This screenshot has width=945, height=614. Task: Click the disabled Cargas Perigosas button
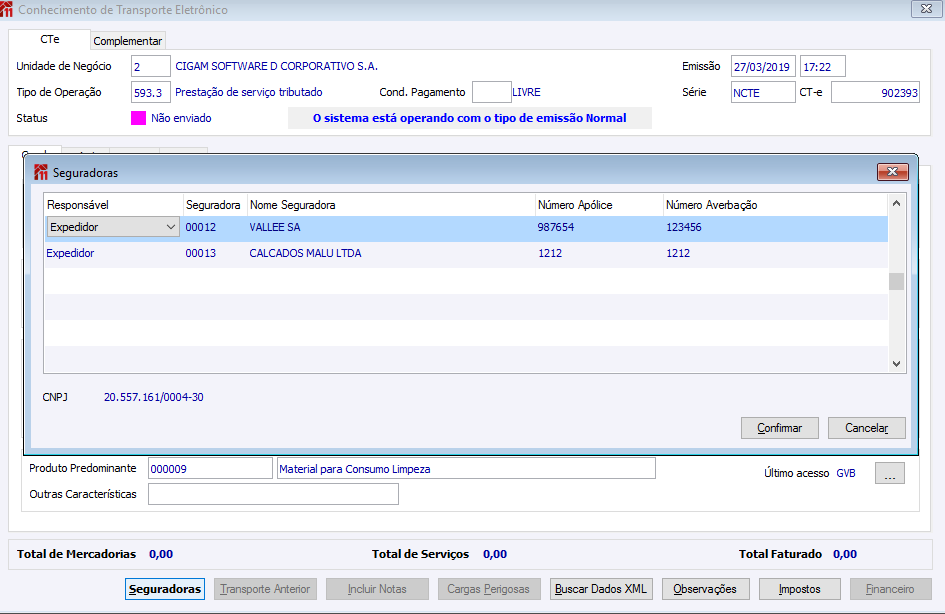pos(488,589)
